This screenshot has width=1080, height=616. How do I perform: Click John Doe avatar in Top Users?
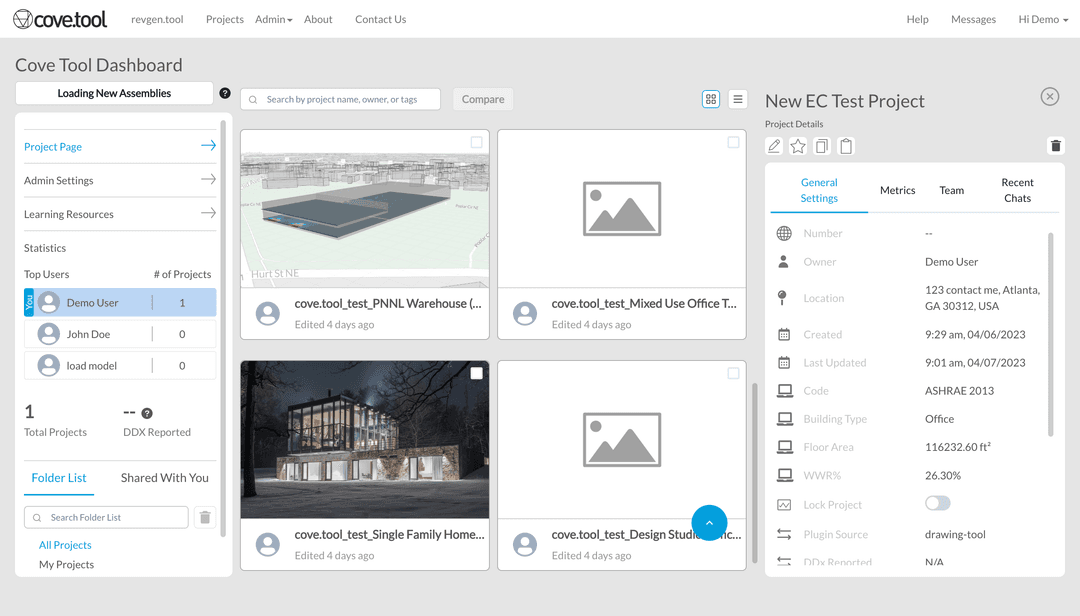(x=48, y=334)
